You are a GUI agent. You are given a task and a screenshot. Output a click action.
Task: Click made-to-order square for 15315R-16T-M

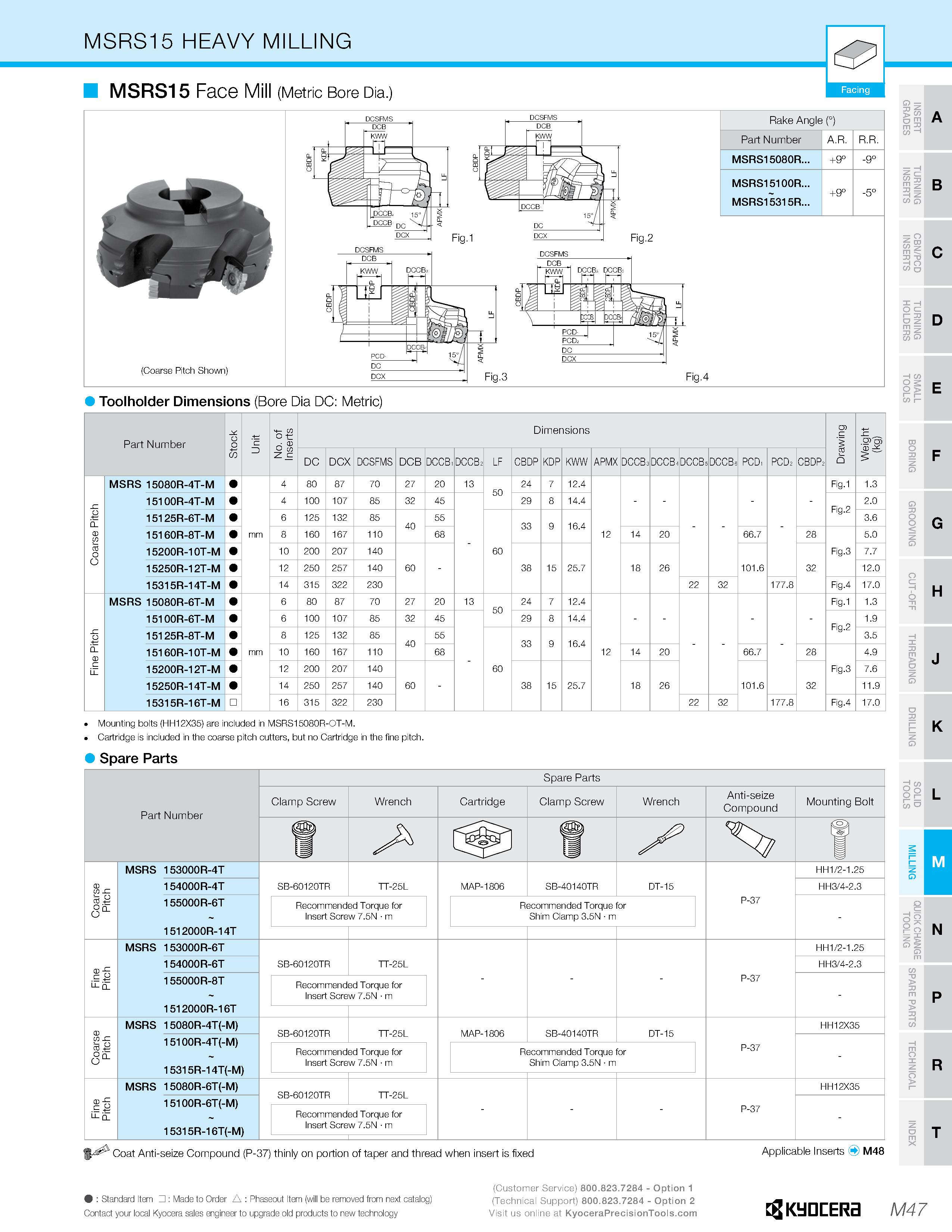pos(233,702)
